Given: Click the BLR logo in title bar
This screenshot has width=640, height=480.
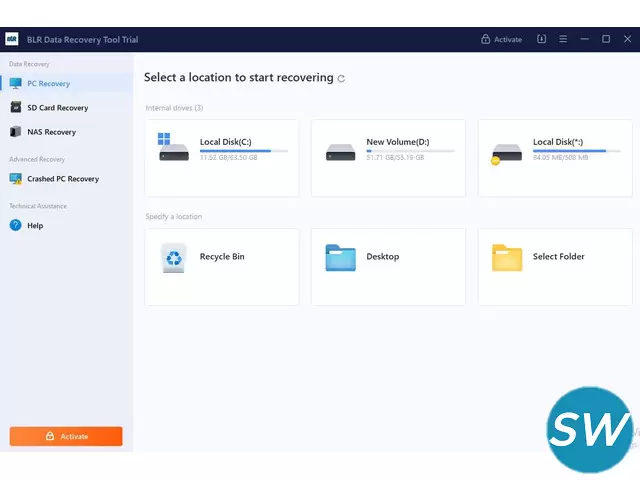Looking at the screenshot, I should coord(12,39).
